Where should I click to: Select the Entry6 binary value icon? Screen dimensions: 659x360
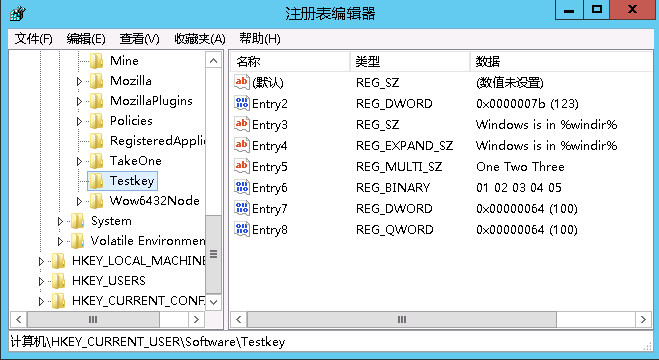[x=242, y=187]
